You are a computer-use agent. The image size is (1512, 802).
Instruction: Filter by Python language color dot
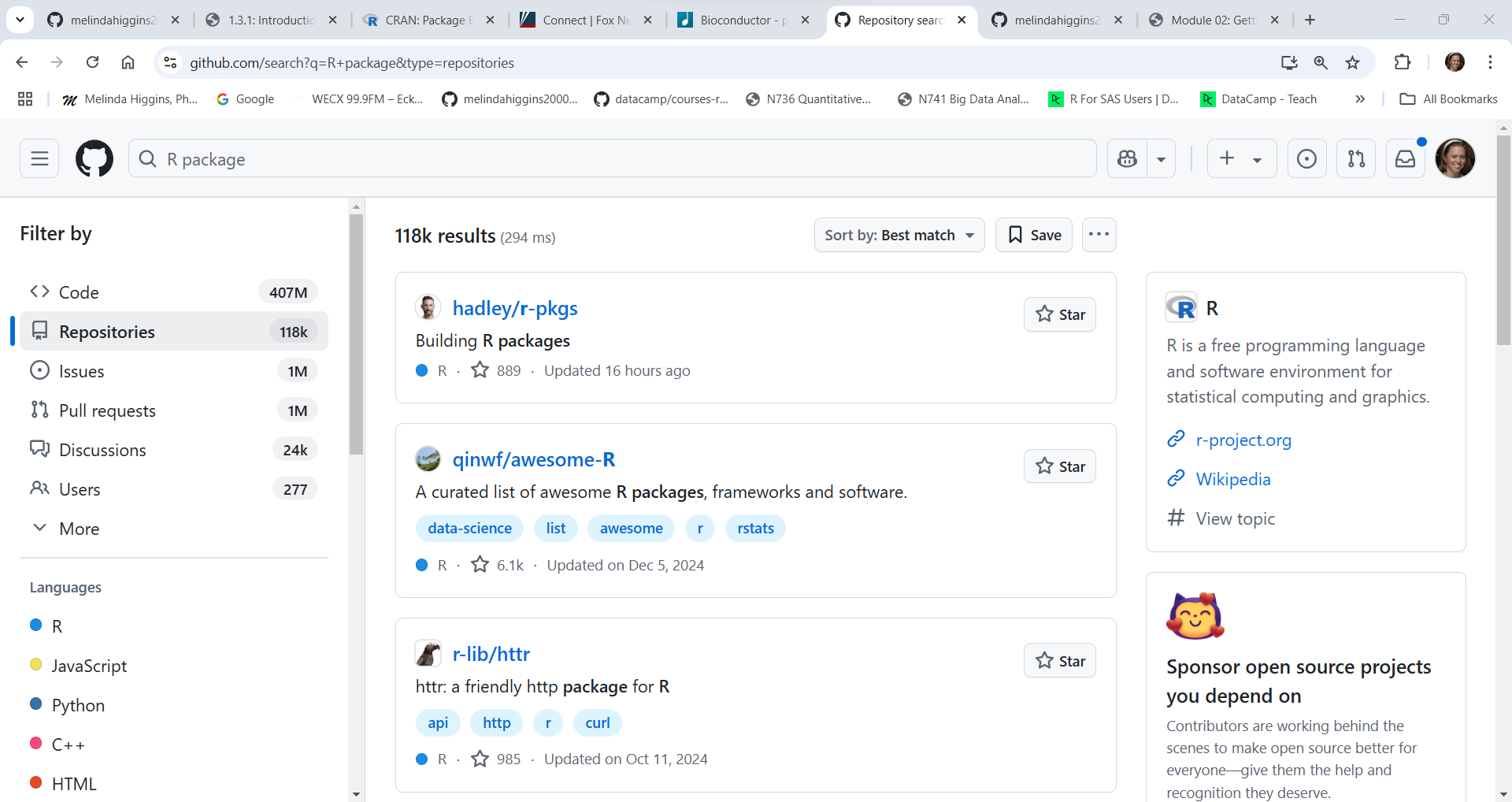pos(36,704)
